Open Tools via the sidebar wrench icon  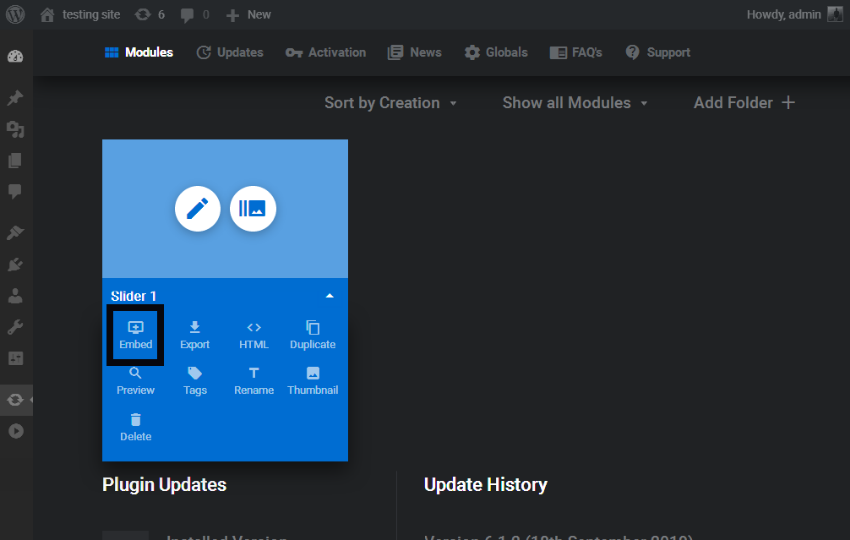[x=15, y=327]
